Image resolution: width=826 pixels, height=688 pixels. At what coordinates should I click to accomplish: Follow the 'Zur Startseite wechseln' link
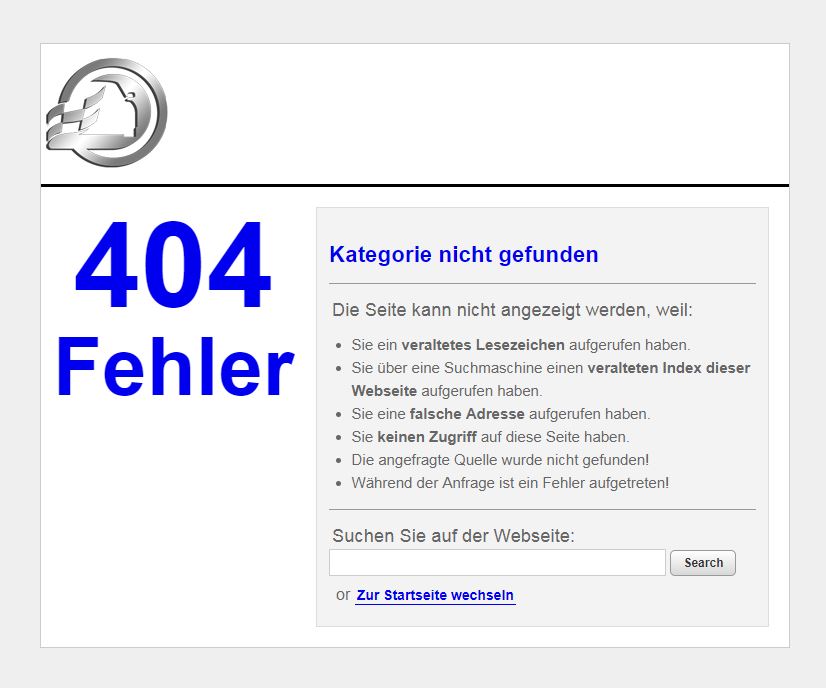pyautogui.click(x=435, y=596)
